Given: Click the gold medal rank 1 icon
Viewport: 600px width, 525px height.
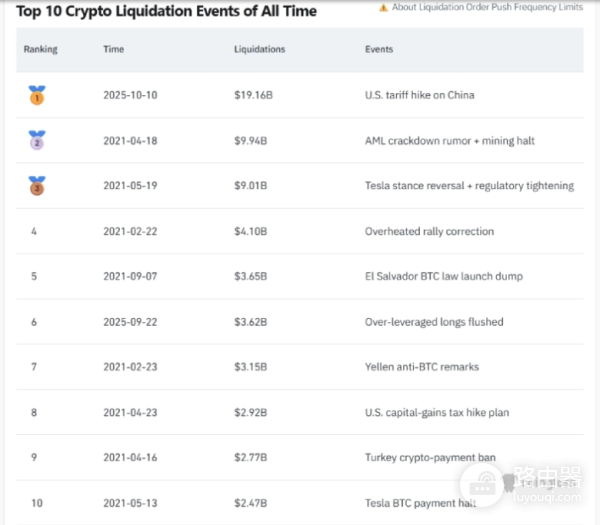Looking at the screenshot, I should tap(37, 96).
